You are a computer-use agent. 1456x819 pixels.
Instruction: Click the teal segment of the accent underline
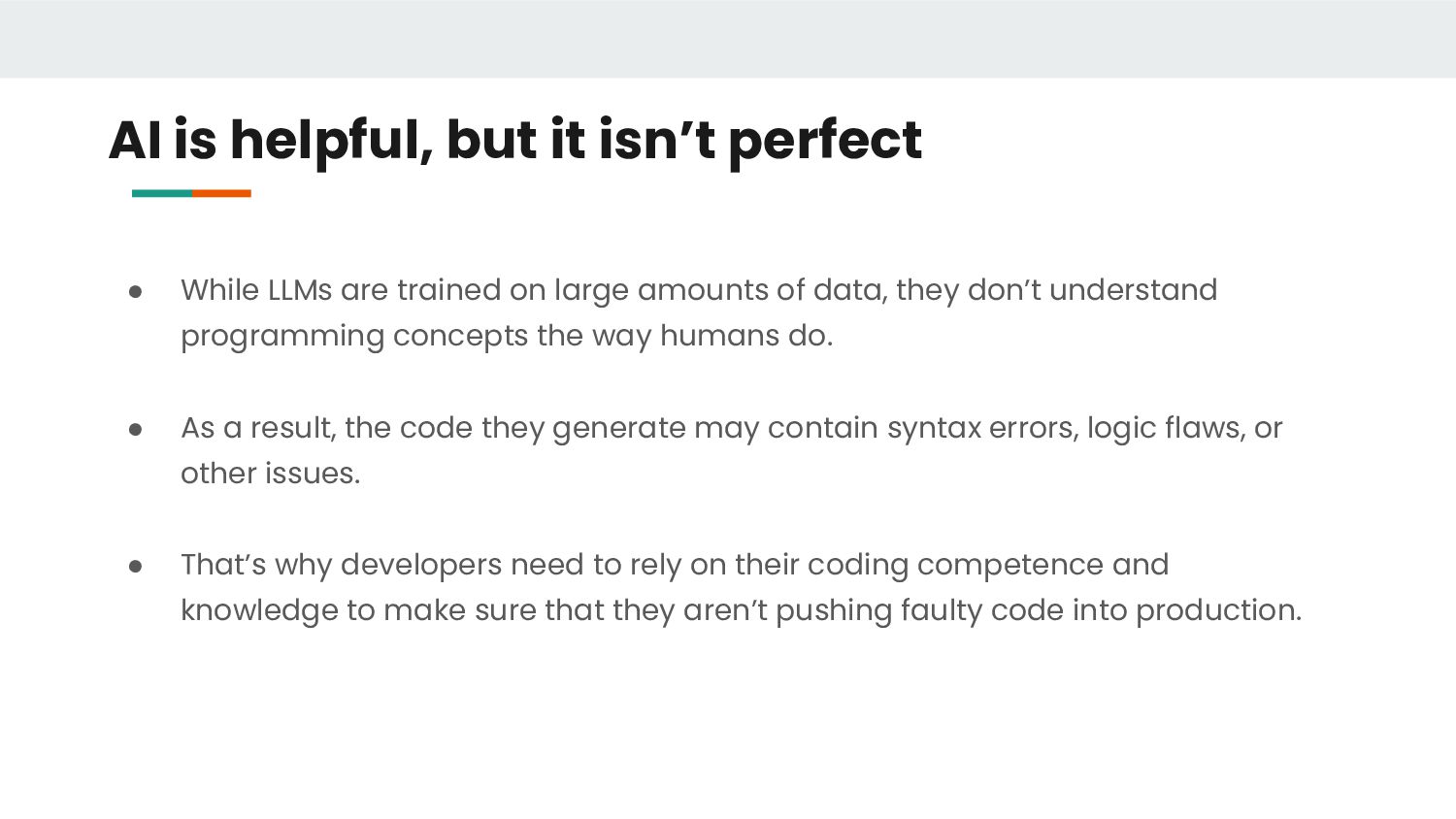click(162, 193)
